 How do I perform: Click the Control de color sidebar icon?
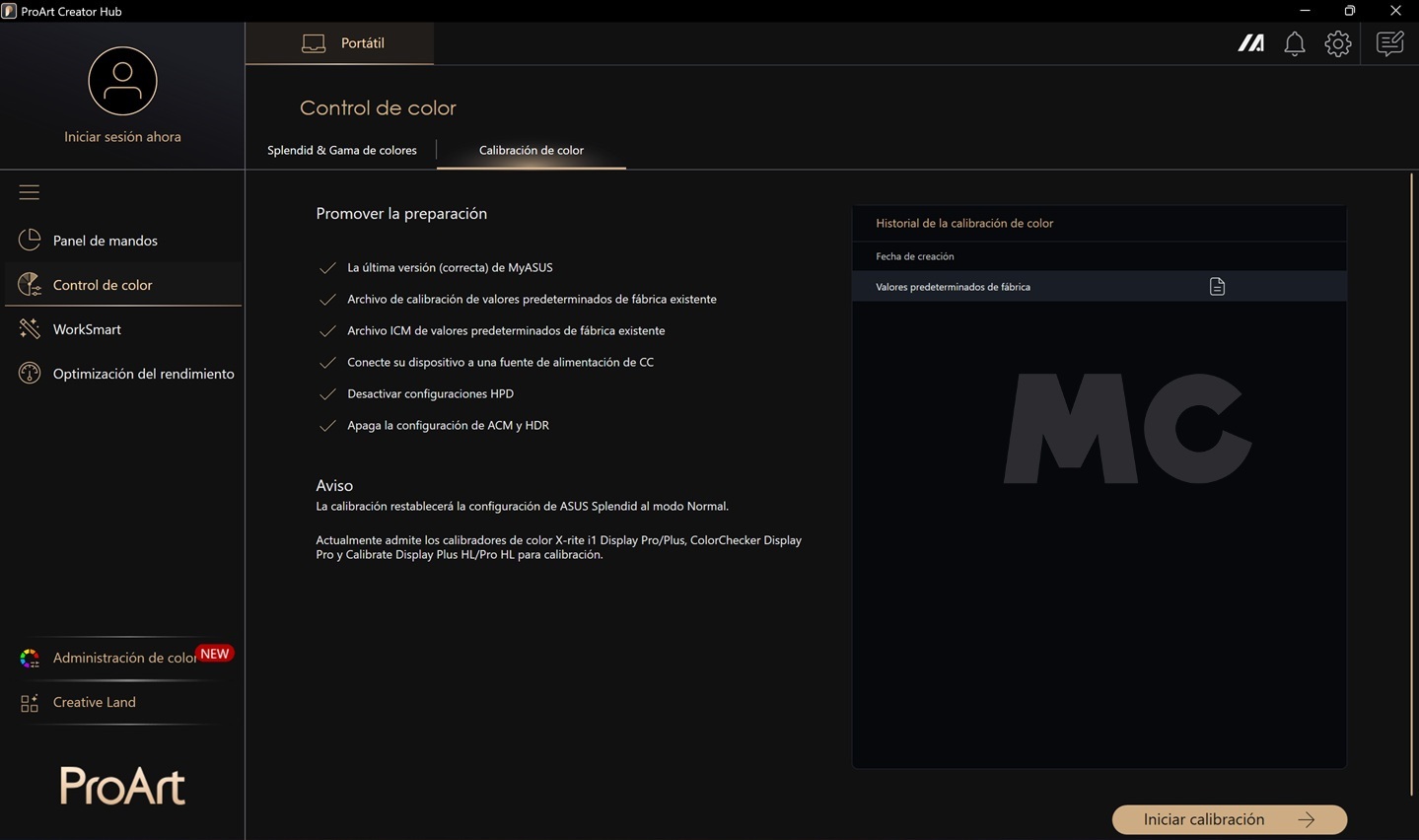[30, 285]
